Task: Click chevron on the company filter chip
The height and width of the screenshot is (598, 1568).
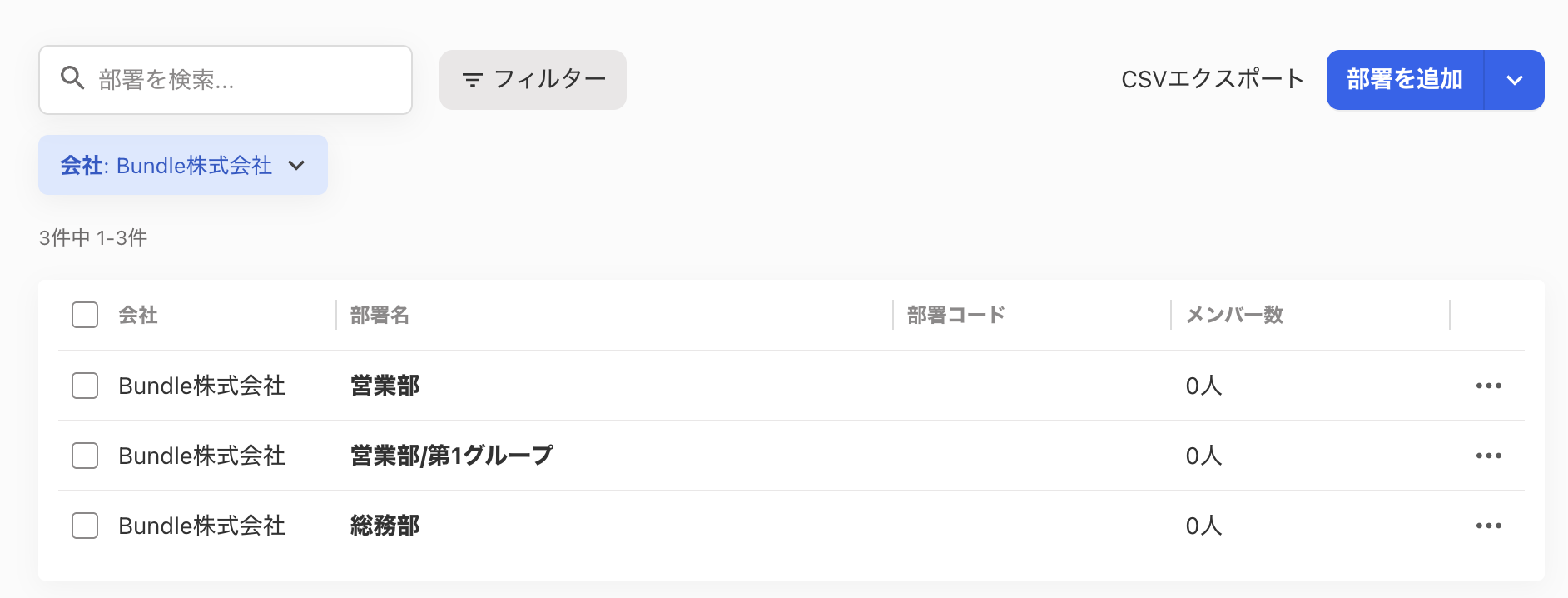Action: pyautogui.click(x=296, y=165)
